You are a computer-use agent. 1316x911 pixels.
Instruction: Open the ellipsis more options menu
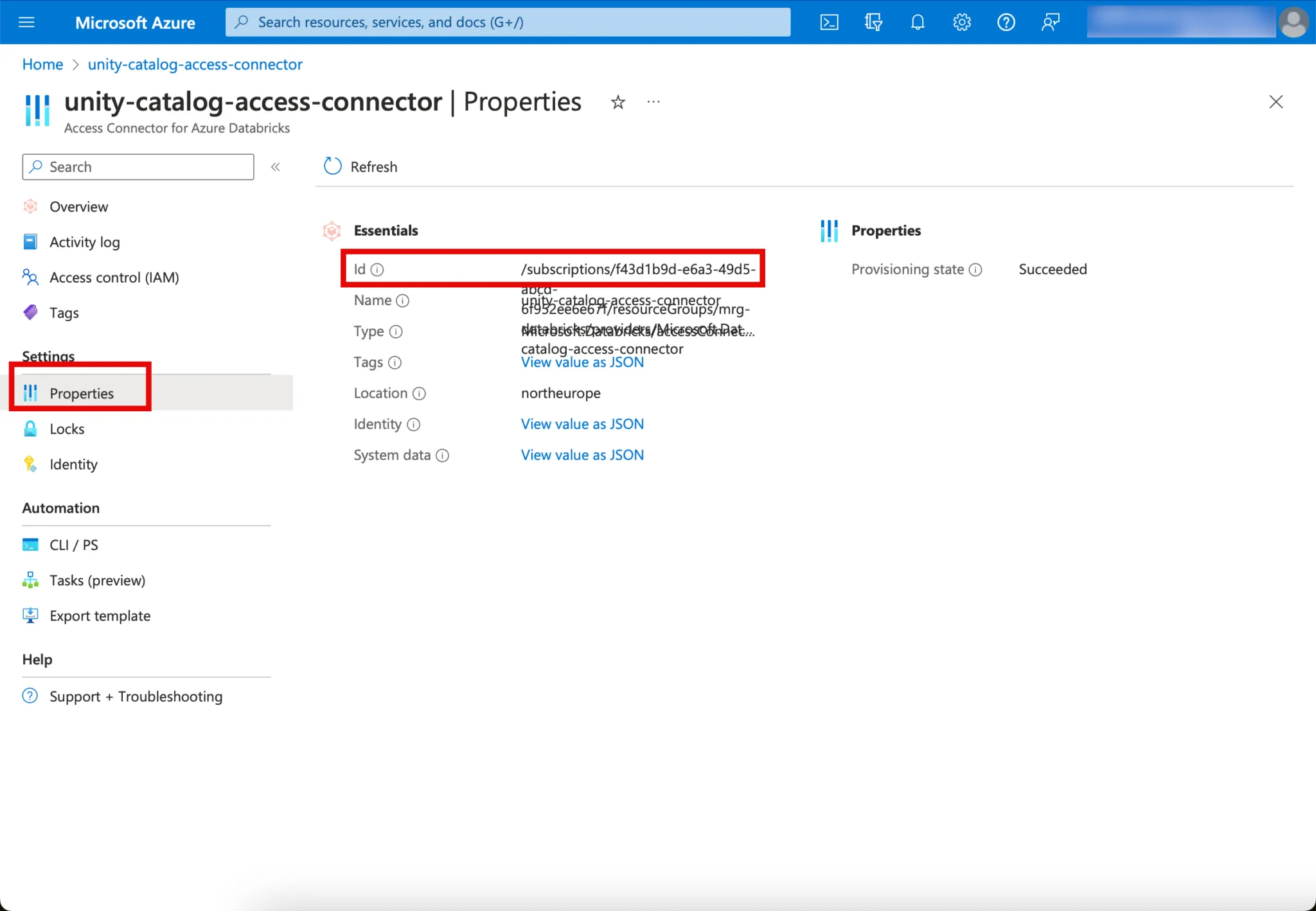click(x=654, y=102)
